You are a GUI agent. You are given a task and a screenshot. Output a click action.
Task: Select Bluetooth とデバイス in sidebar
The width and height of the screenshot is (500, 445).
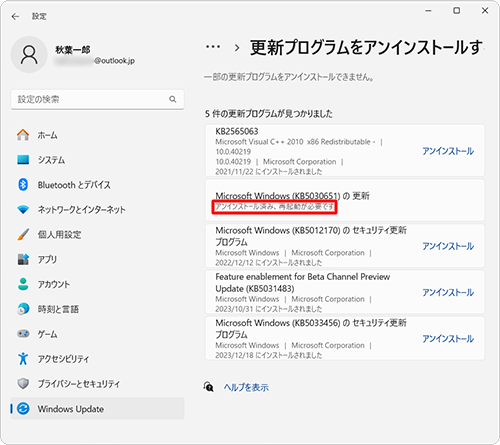coord(97,184)
